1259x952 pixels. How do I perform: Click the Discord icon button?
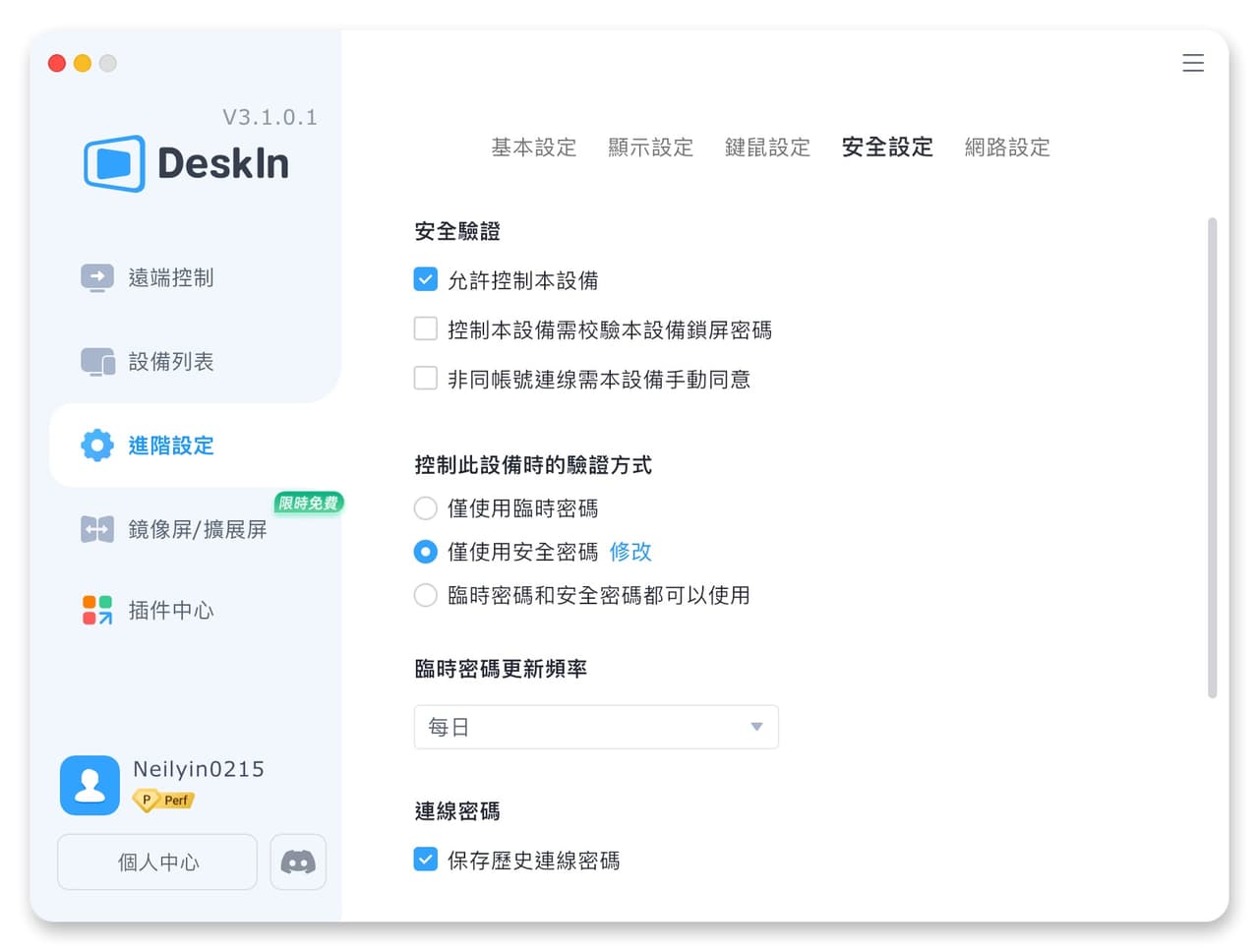point(298,863)
